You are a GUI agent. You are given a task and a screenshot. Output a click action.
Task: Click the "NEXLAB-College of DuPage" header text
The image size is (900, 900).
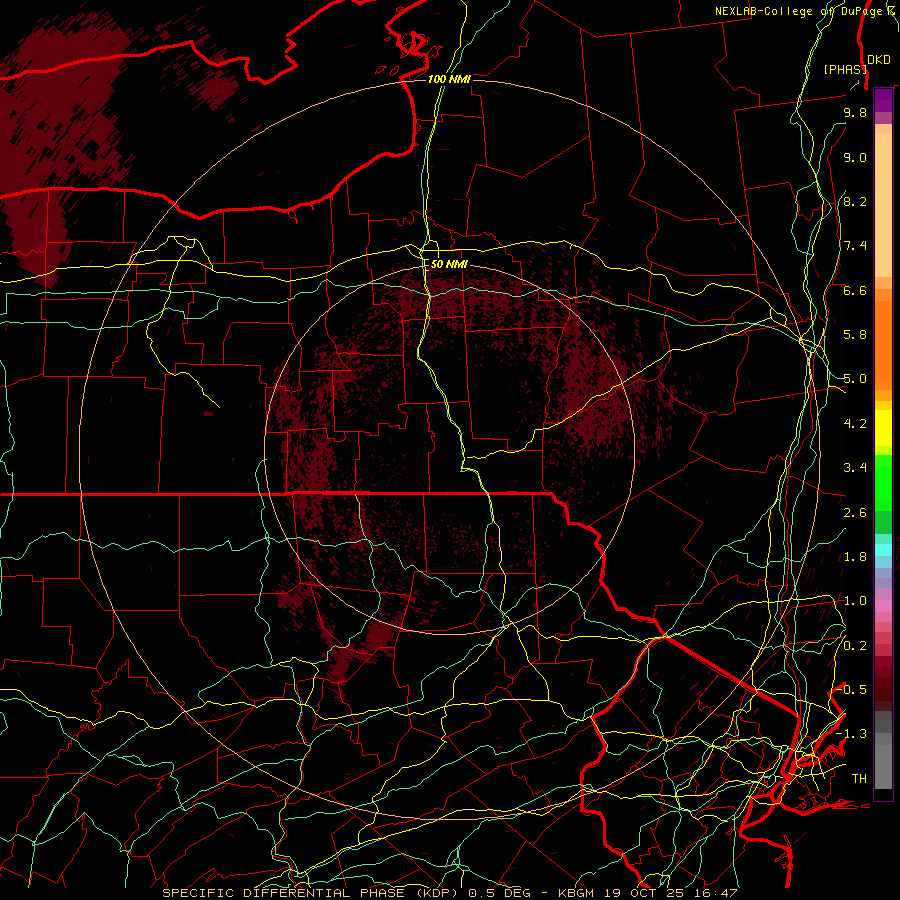point(800,11)
